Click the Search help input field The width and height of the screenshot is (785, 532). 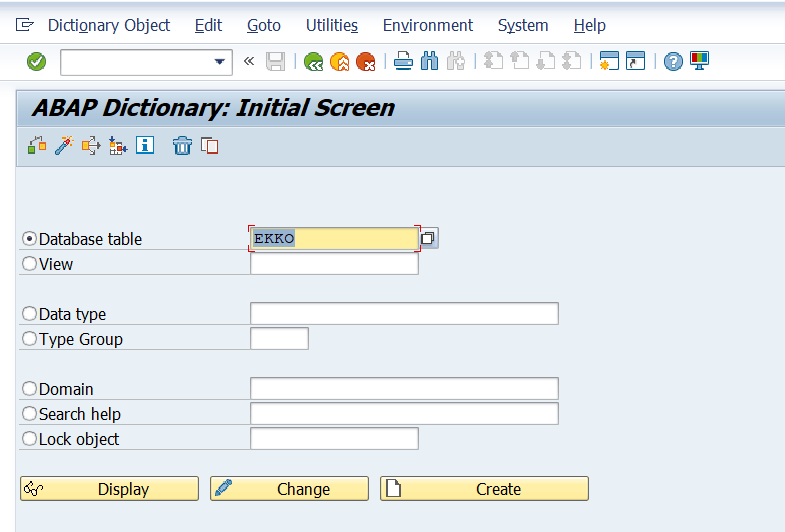403,413
